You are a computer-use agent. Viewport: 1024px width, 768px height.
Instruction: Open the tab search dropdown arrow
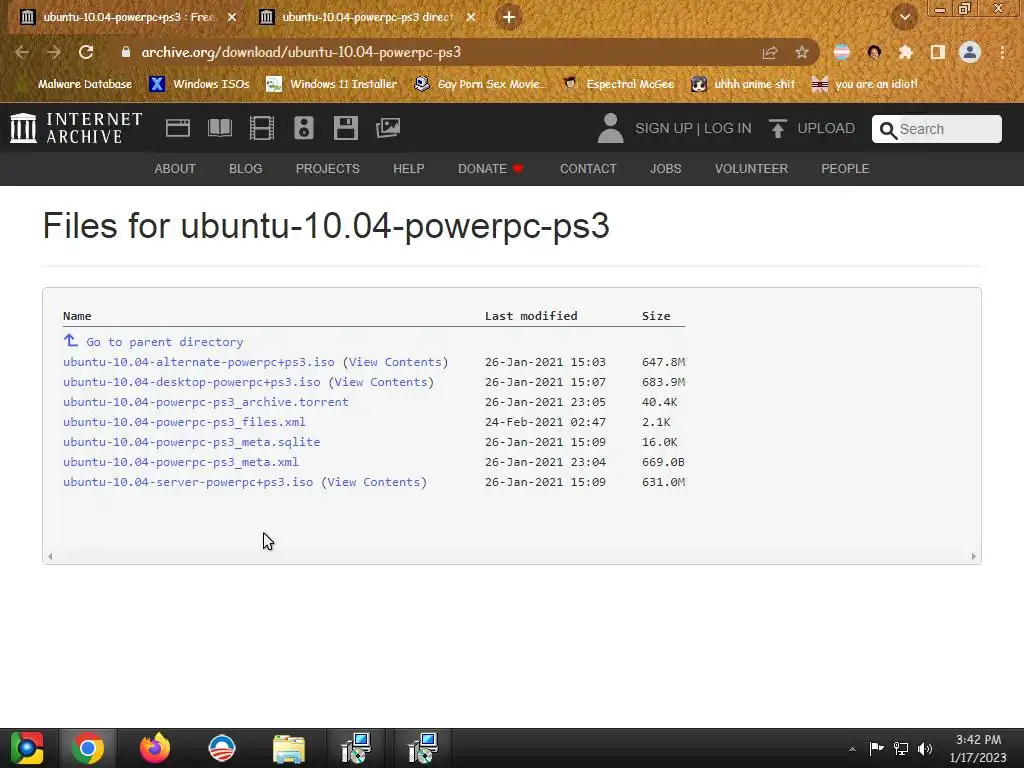click(904, 17)
